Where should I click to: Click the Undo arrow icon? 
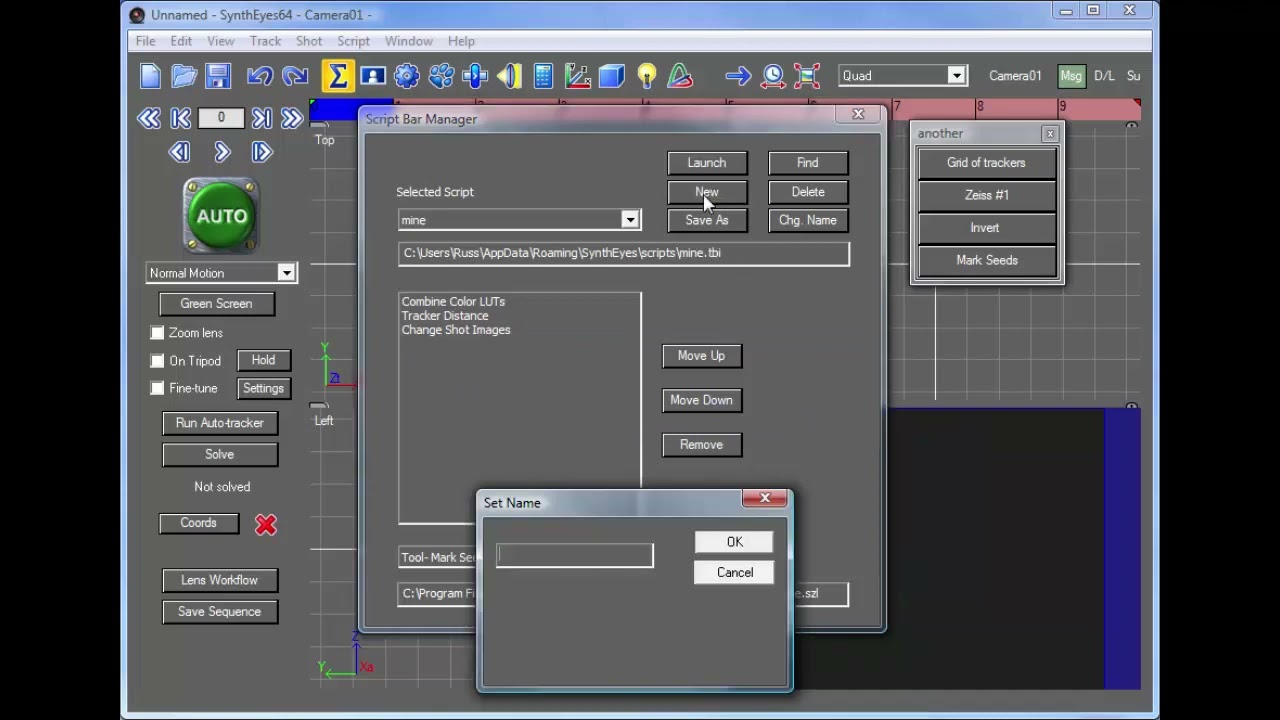(260, 76)
